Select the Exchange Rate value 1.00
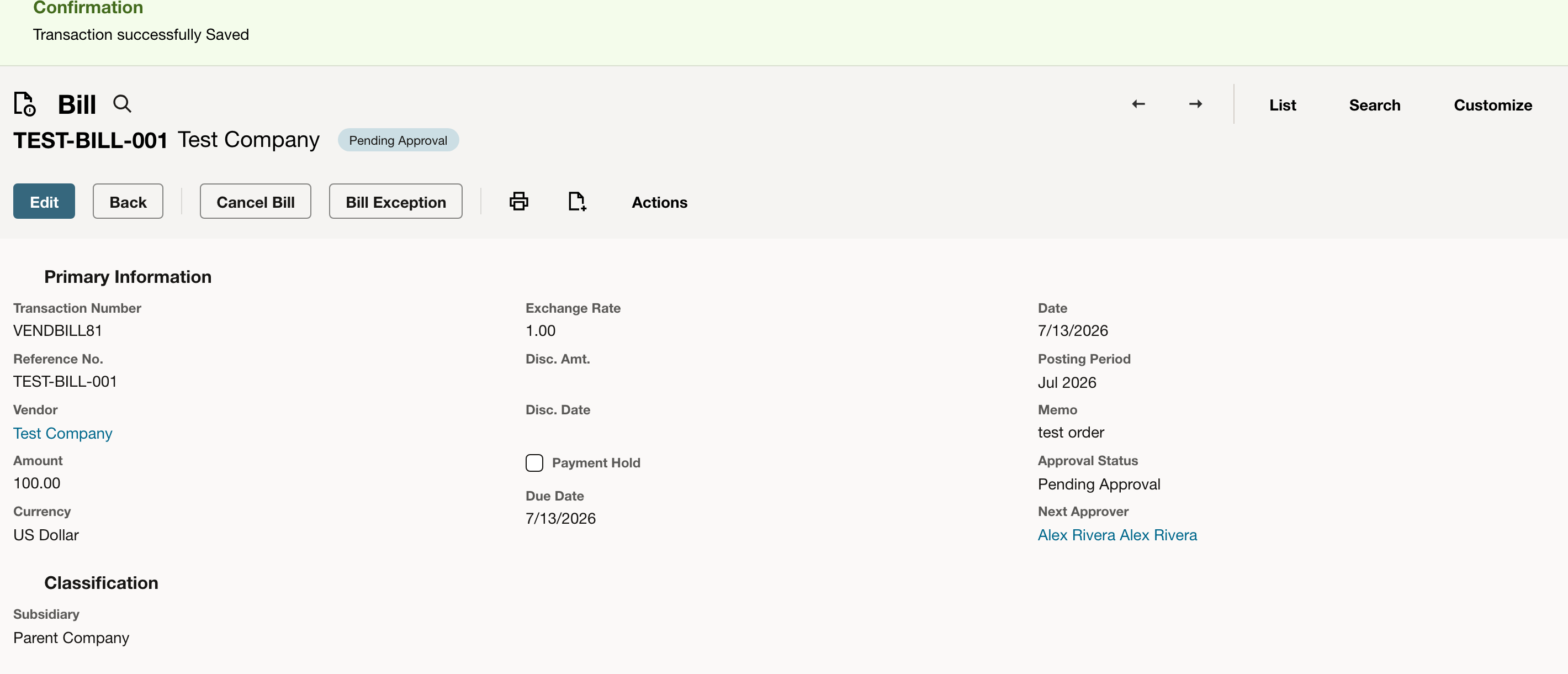This screenshot has width=1568, height=674. [x=541, y=330]
